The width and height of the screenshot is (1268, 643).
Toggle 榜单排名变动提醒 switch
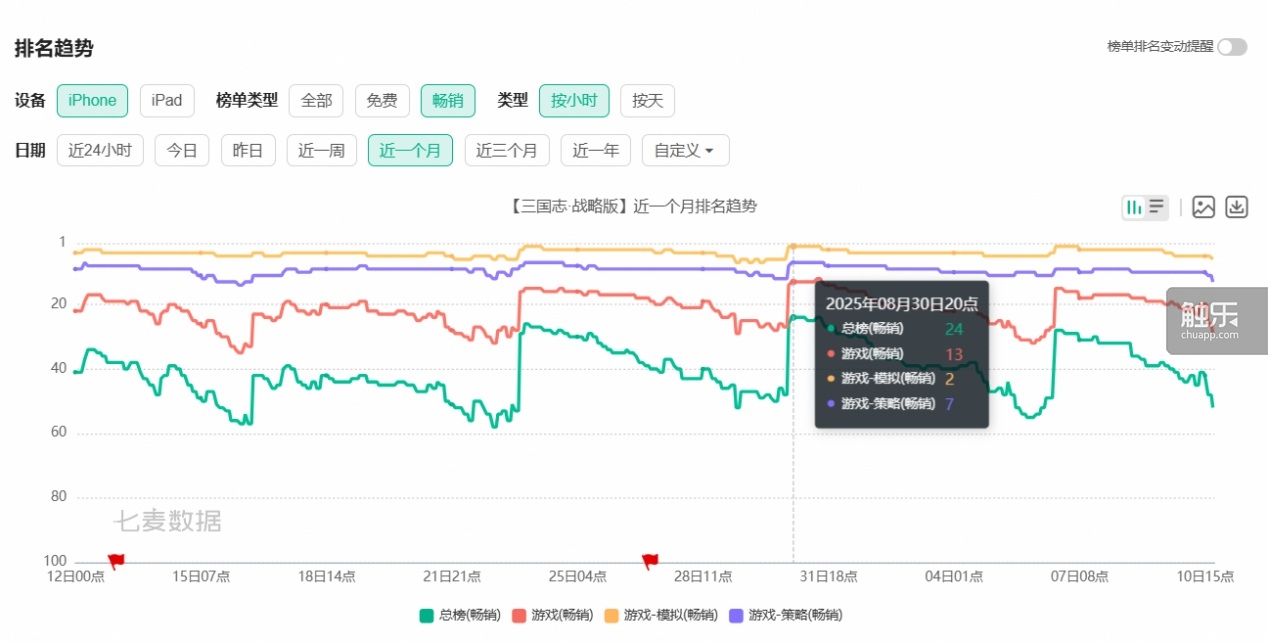1232,47
